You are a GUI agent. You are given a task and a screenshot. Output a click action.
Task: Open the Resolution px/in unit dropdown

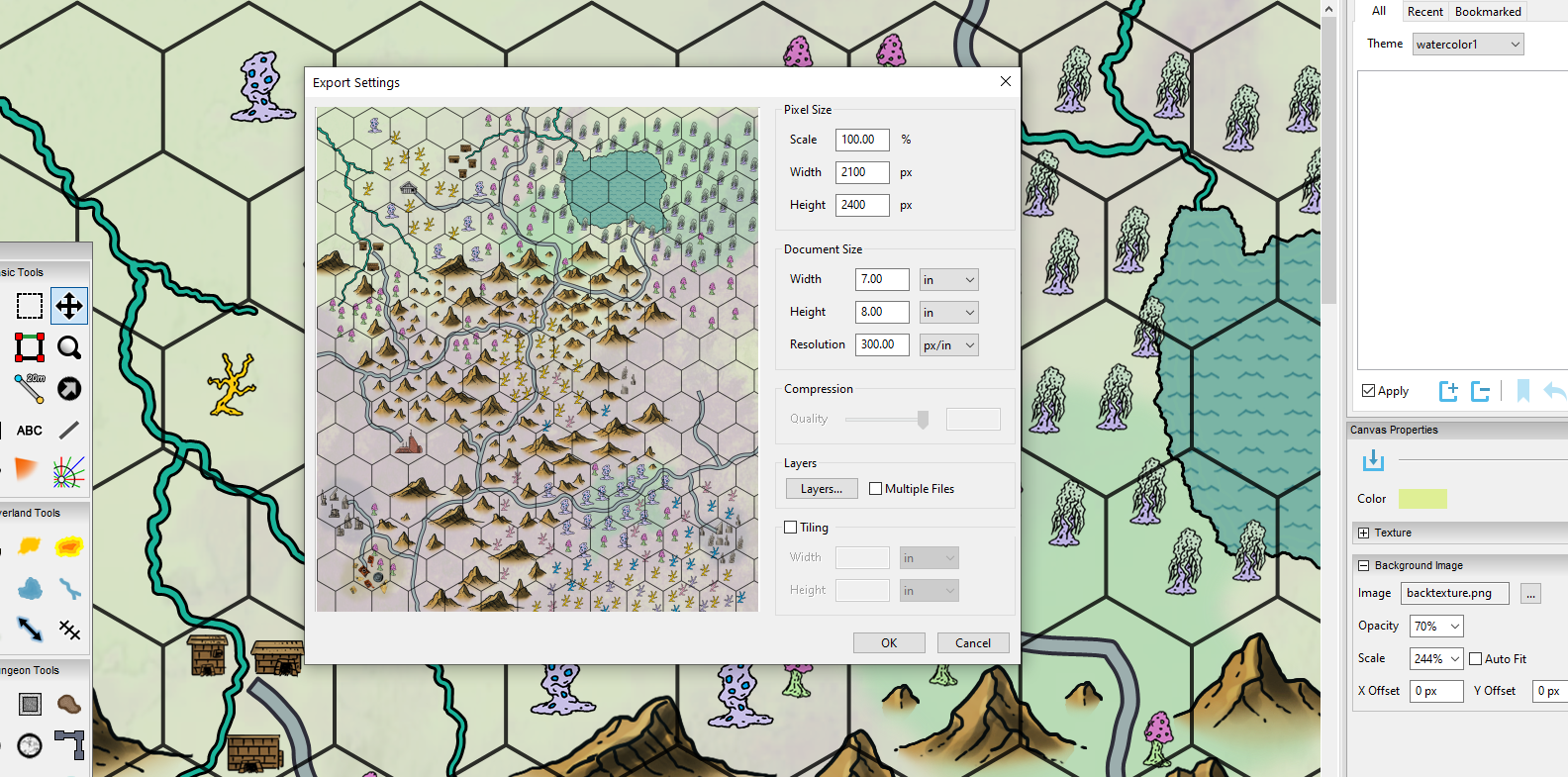948,345
